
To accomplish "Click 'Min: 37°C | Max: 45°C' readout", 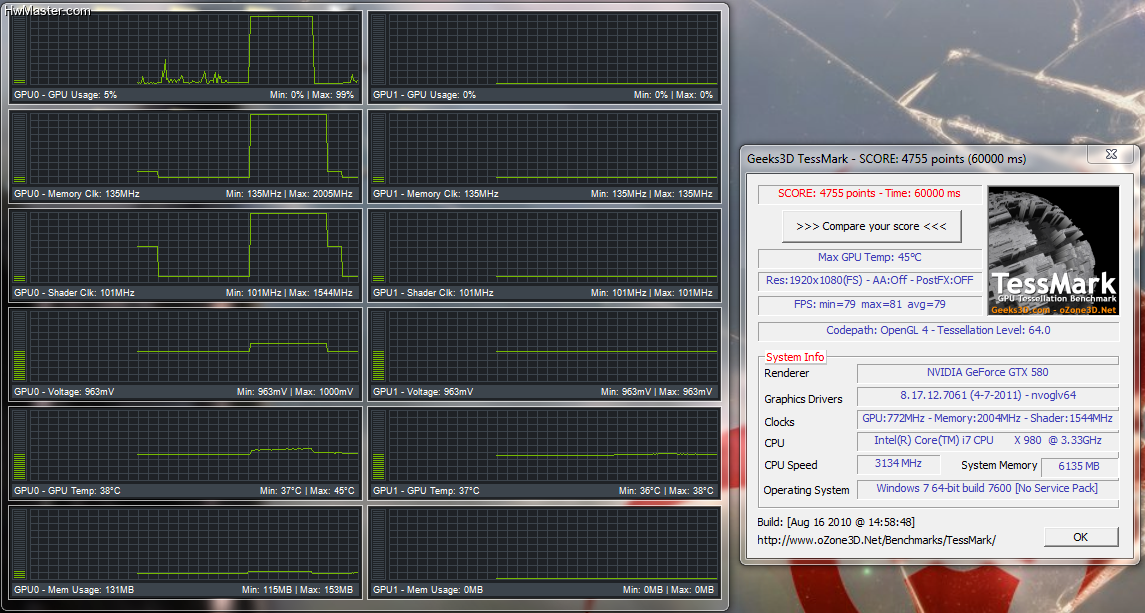I will 307,491.
